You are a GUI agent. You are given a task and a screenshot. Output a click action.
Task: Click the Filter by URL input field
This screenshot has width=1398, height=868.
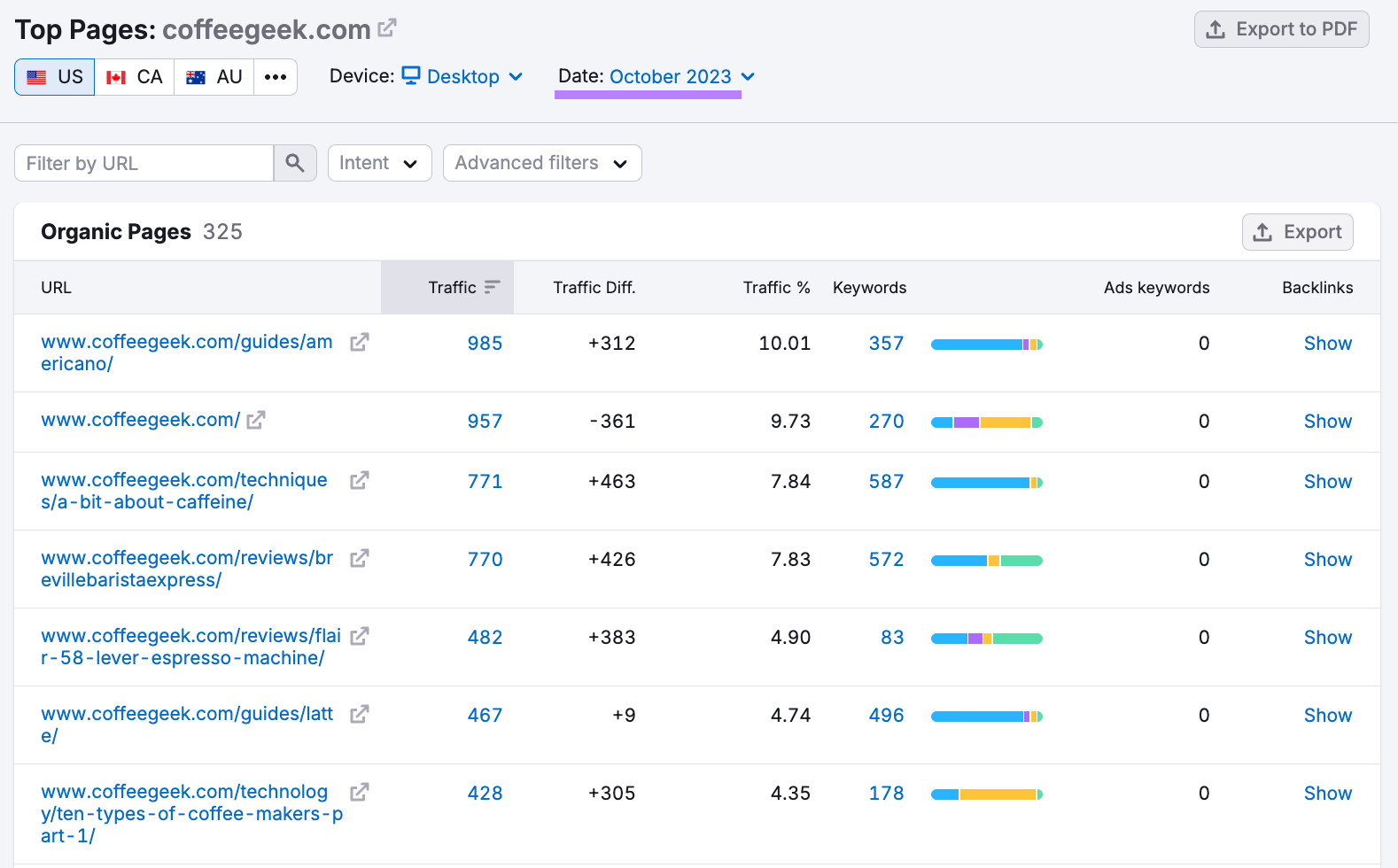tap(144, 163)
